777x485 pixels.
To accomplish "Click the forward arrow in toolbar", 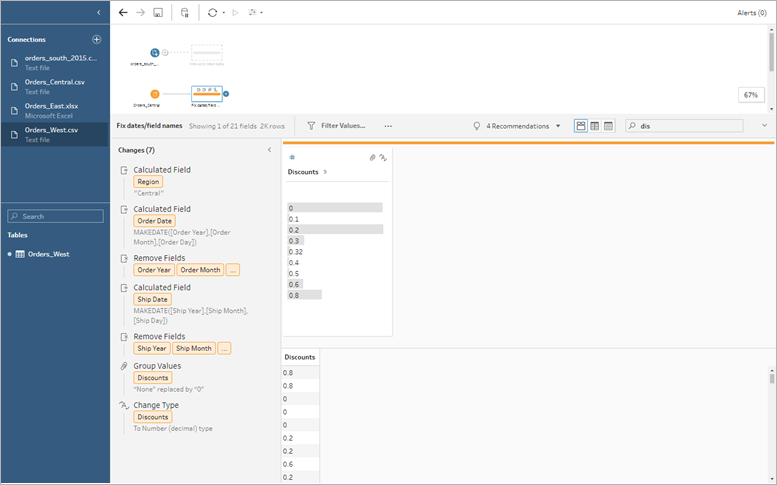I will [x=140, y=12].
